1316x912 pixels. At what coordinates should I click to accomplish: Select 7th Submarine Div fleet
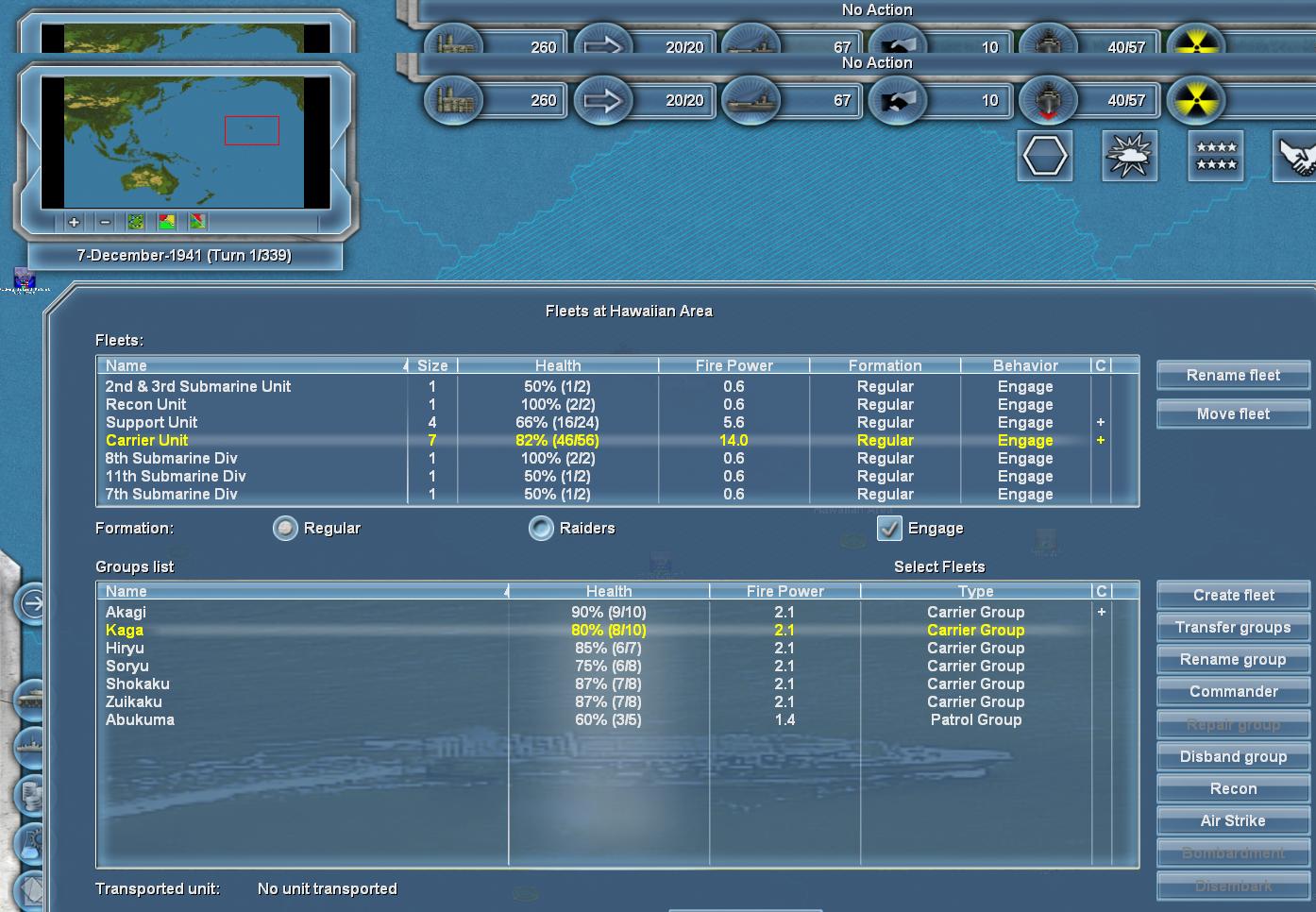pos(617,494)
